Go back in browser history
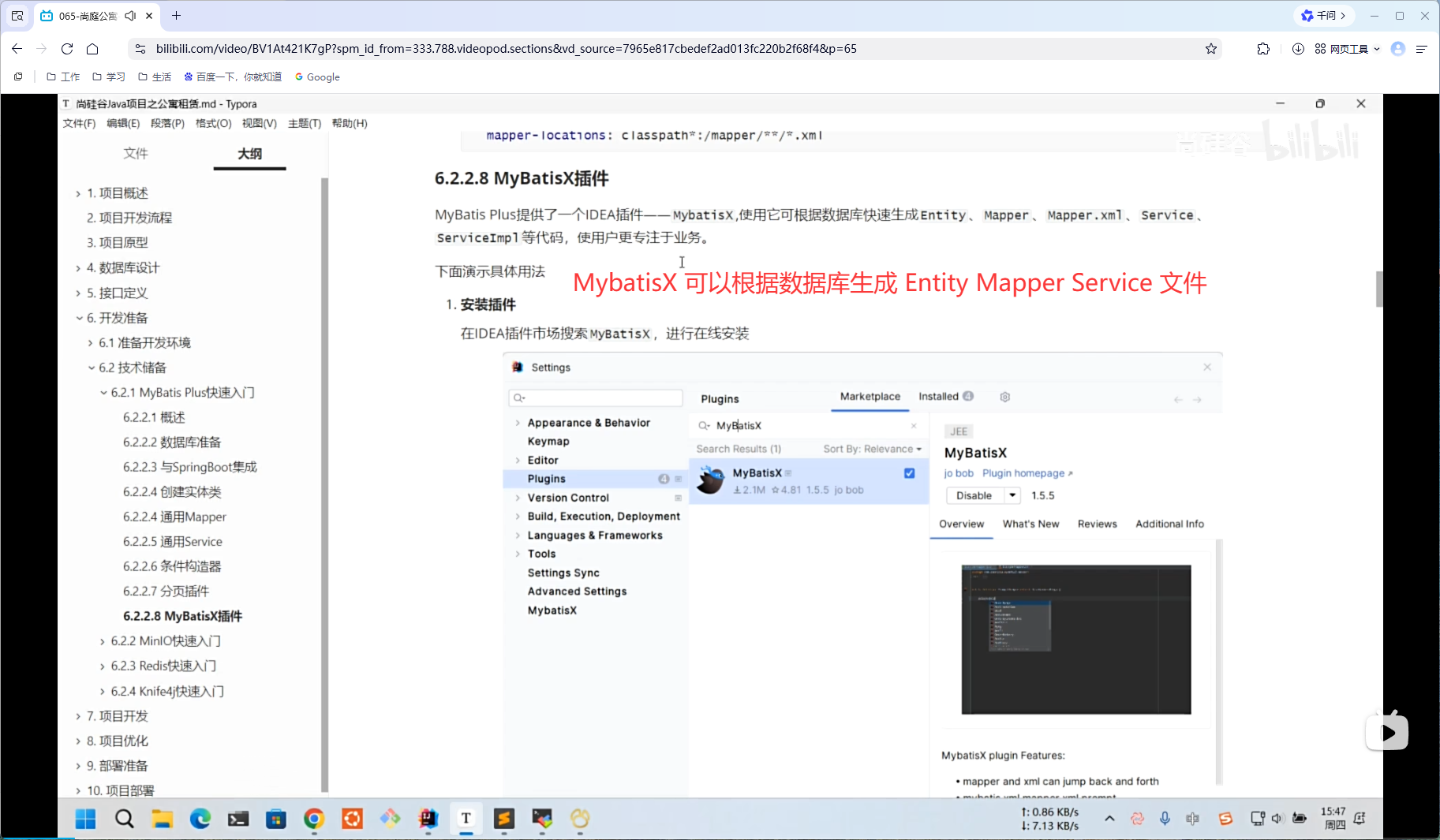Screen dimensions: 1440x840 17,49
